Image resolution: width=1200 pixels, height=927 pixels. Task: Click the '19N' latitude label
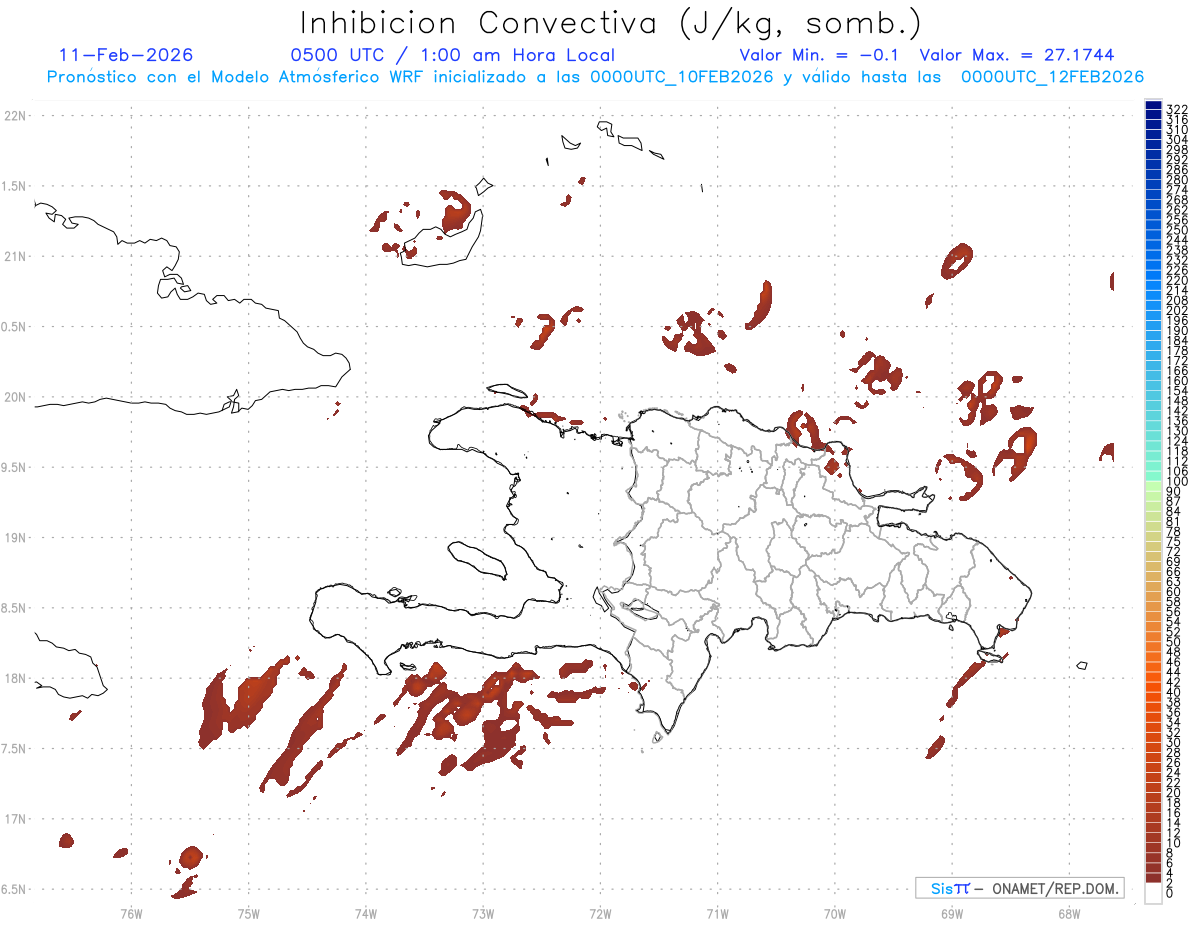[x=15, y=538]
